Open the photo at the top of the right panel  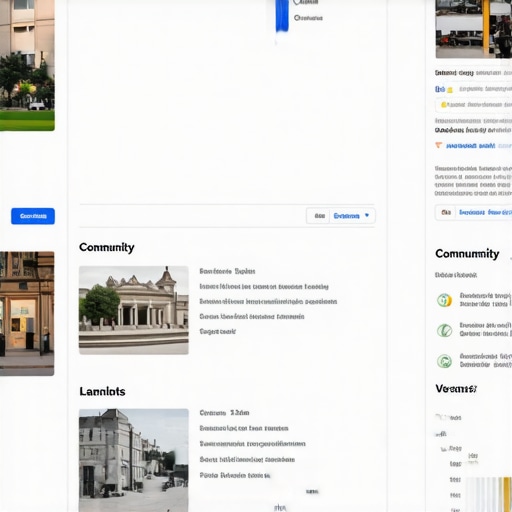click(x=473, y=29)
